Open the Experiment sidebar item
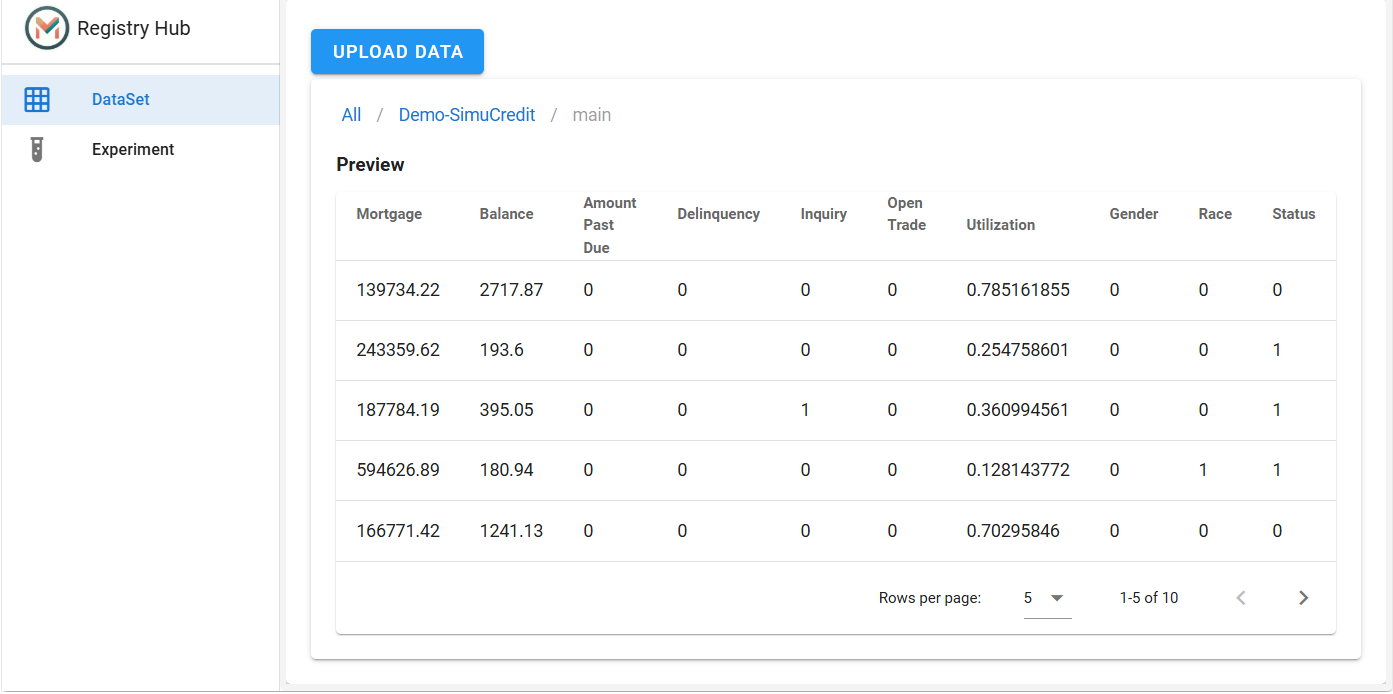This screenshot has width=1393, height=694. click(140, 150)
